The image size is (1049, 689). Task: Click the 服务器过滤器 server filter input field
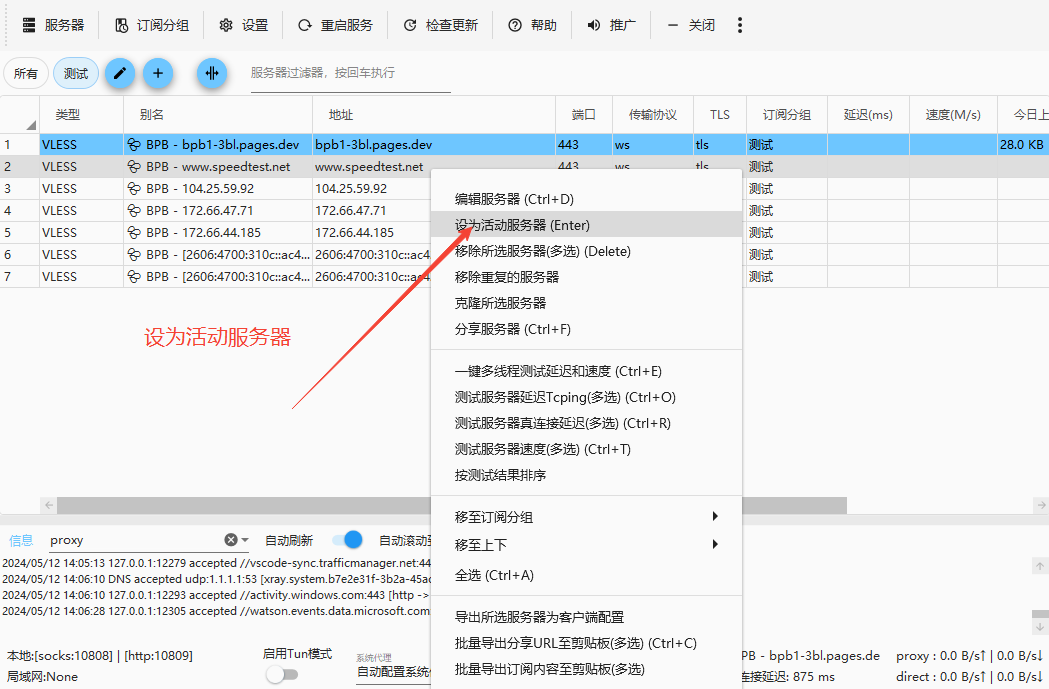tap(350, 73)
